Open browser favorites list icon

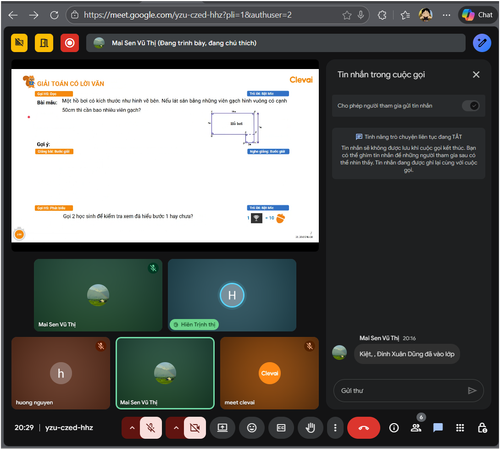point(405,15)
